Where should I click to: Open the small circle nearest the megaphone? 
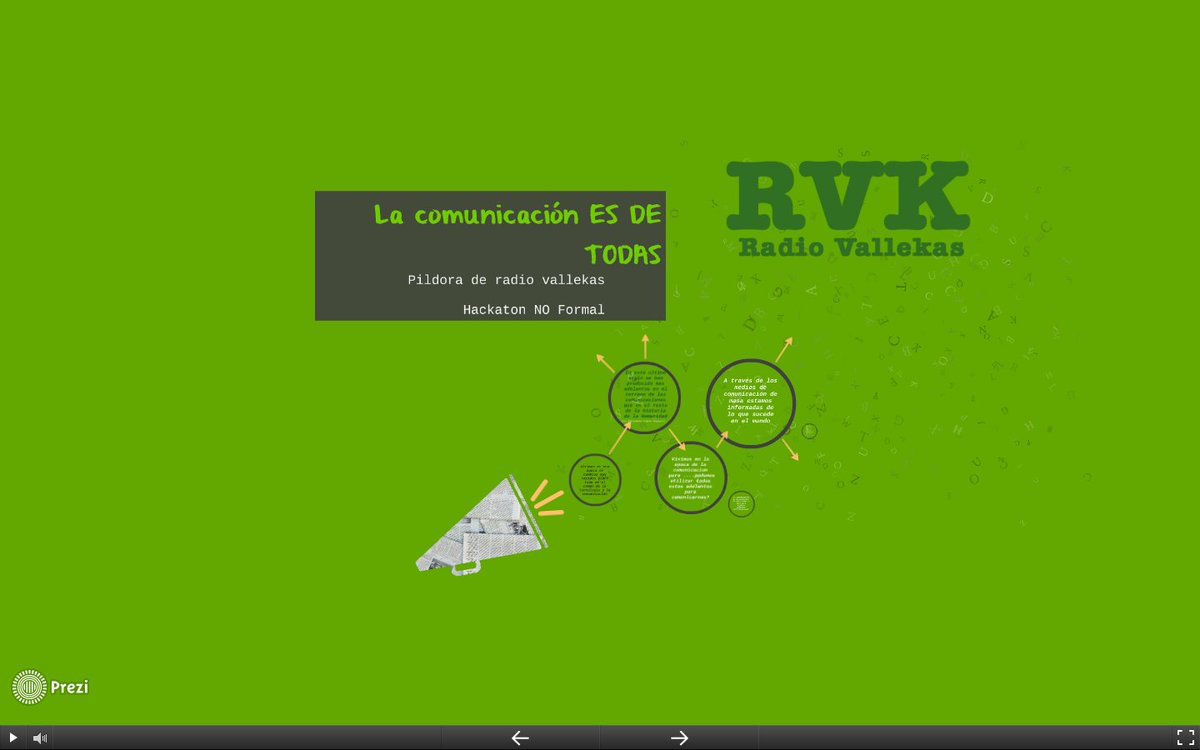(x=595, y=480)
